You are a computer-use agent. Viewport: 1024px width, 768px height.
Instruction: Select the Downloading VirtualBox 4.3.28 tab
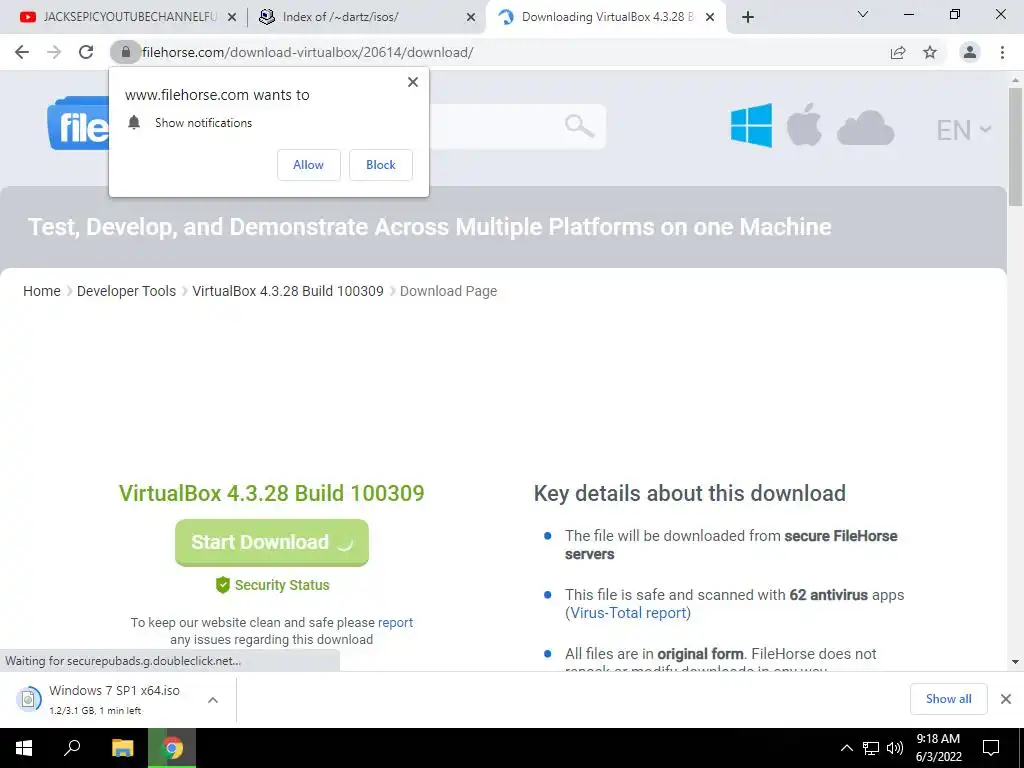click(x=607, y=17)
